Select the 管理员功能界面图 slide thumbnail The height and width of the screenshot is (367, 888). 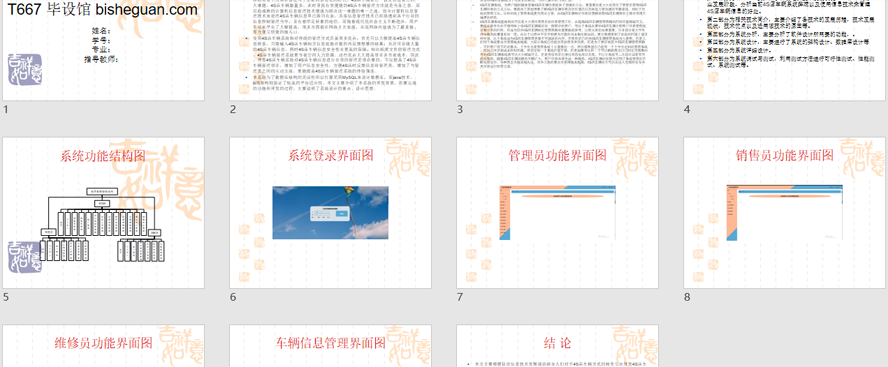point(557,212)
